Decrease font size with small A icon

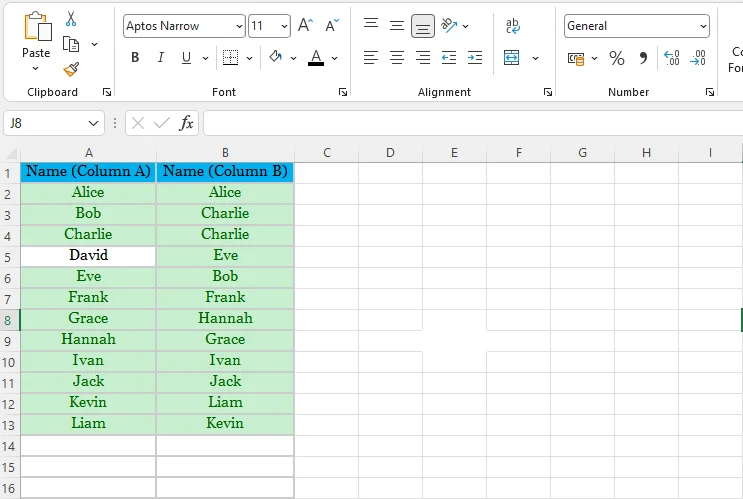(x=332, y=25)
